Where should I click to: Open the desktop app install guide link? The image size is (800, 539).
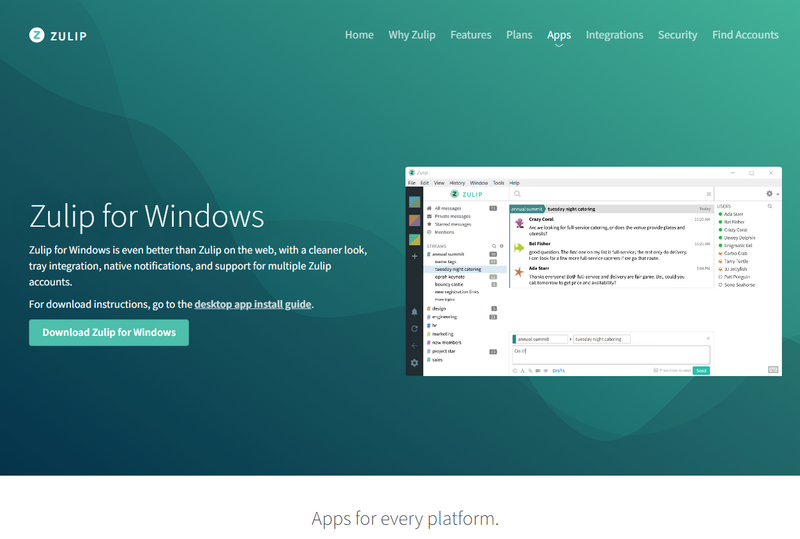pos(253,304)
